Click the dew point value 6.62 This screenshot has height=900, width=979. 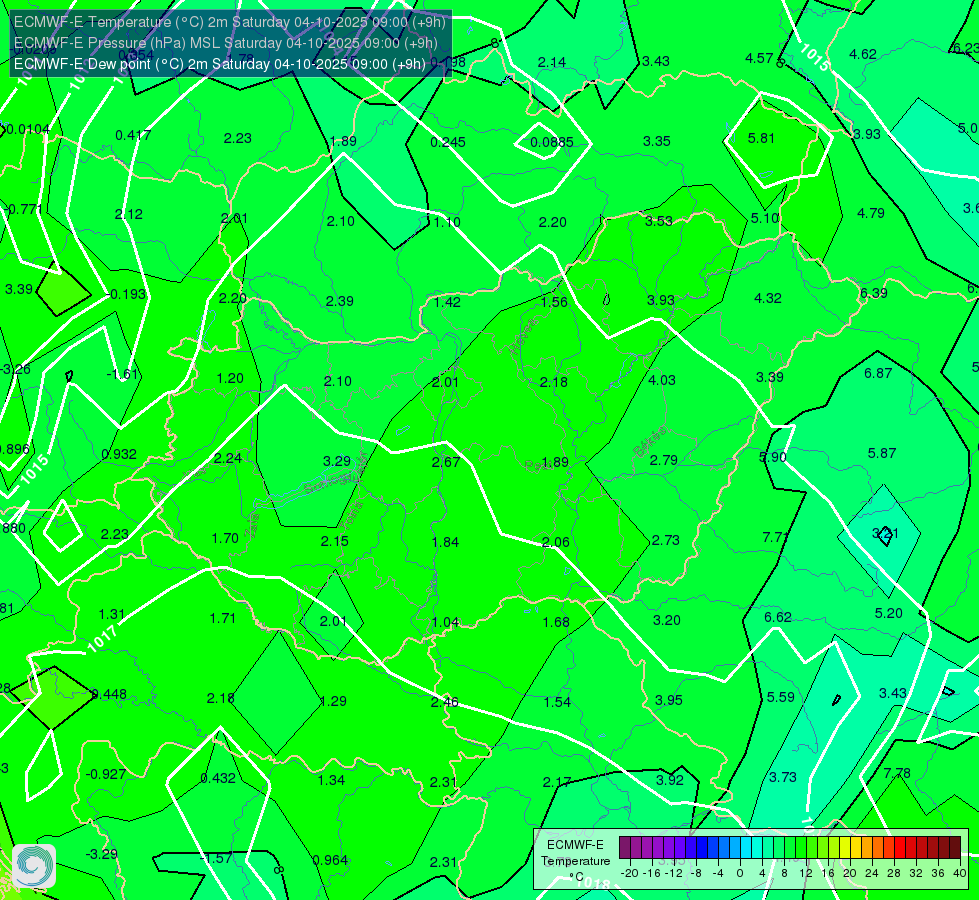pyautogui.click(x=778, y=618)
